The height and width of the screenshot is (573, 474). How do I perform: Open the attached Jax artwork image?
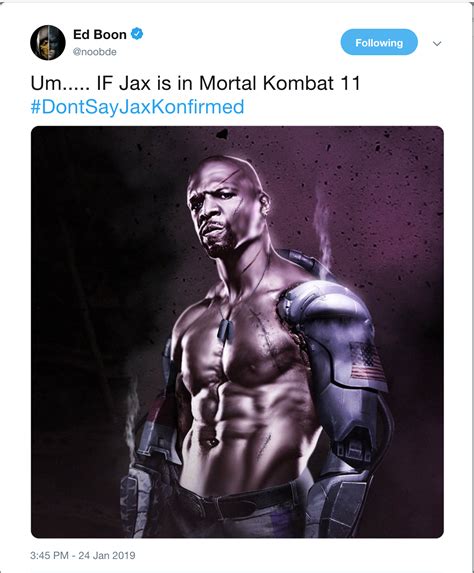pyautogui.click(x=237, y=332)
